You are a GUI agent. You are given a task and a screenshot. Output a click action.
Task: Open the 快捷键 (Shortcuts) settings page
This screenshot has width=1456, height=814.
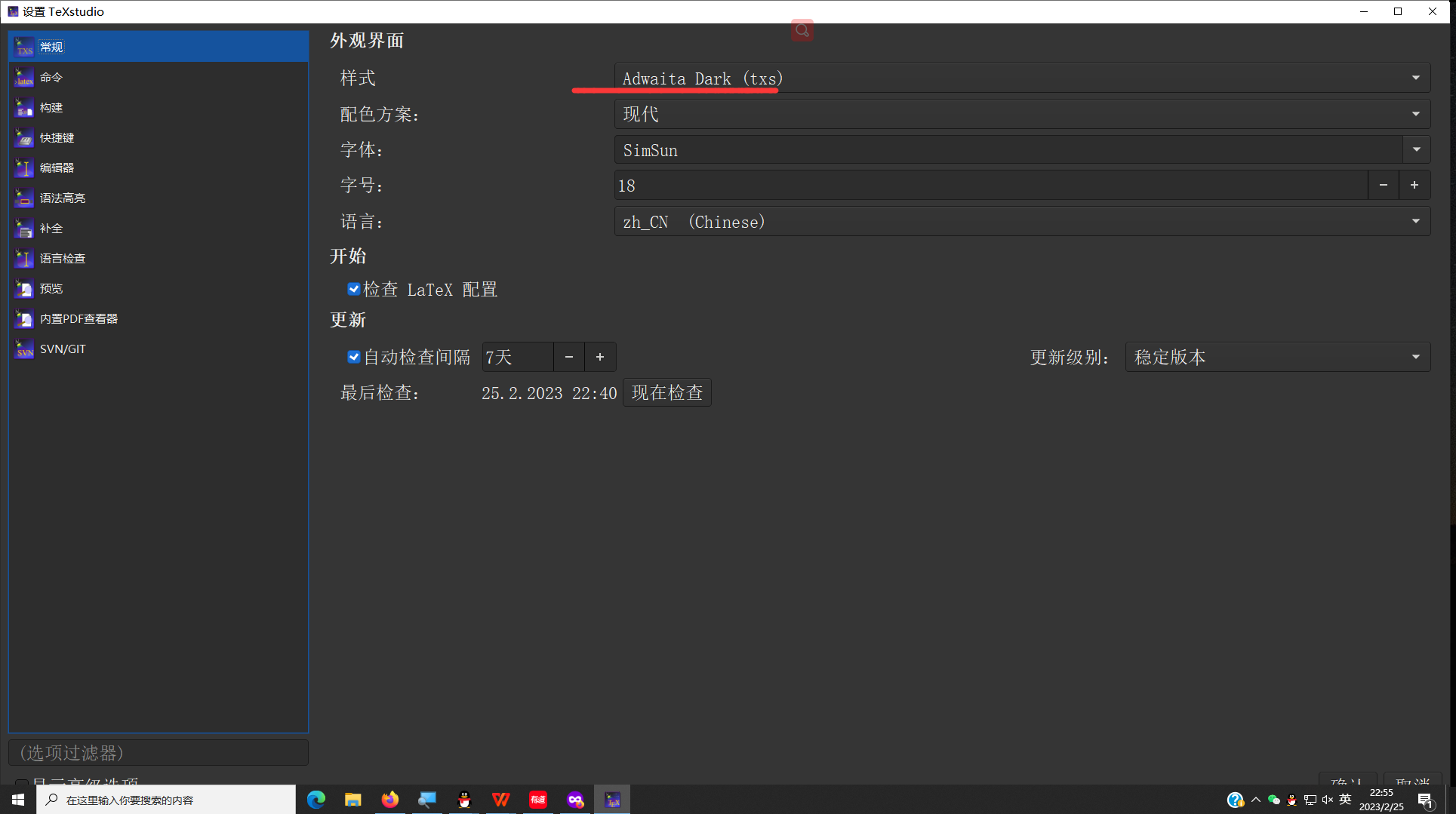pos(159,137)
